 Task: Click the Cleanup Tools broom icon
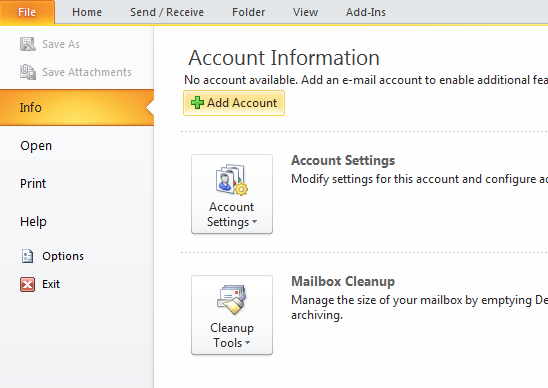coord(232,300)
